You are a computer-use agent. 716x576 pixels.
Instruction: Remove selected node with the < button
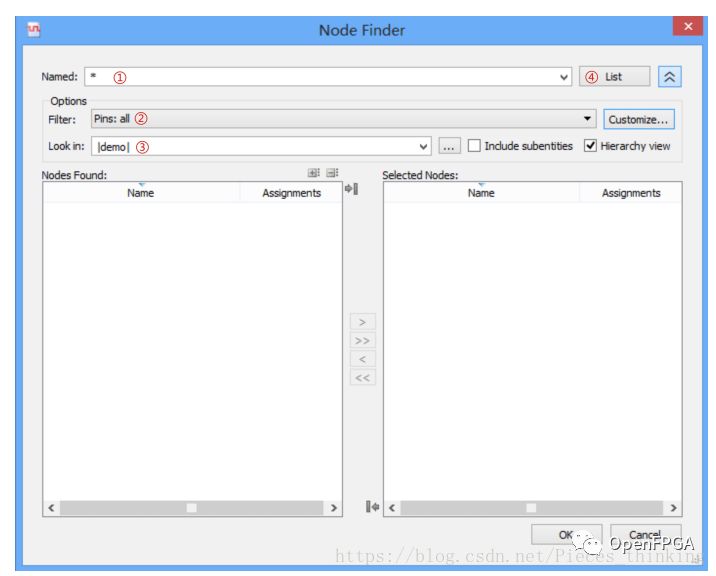point(363,359)
